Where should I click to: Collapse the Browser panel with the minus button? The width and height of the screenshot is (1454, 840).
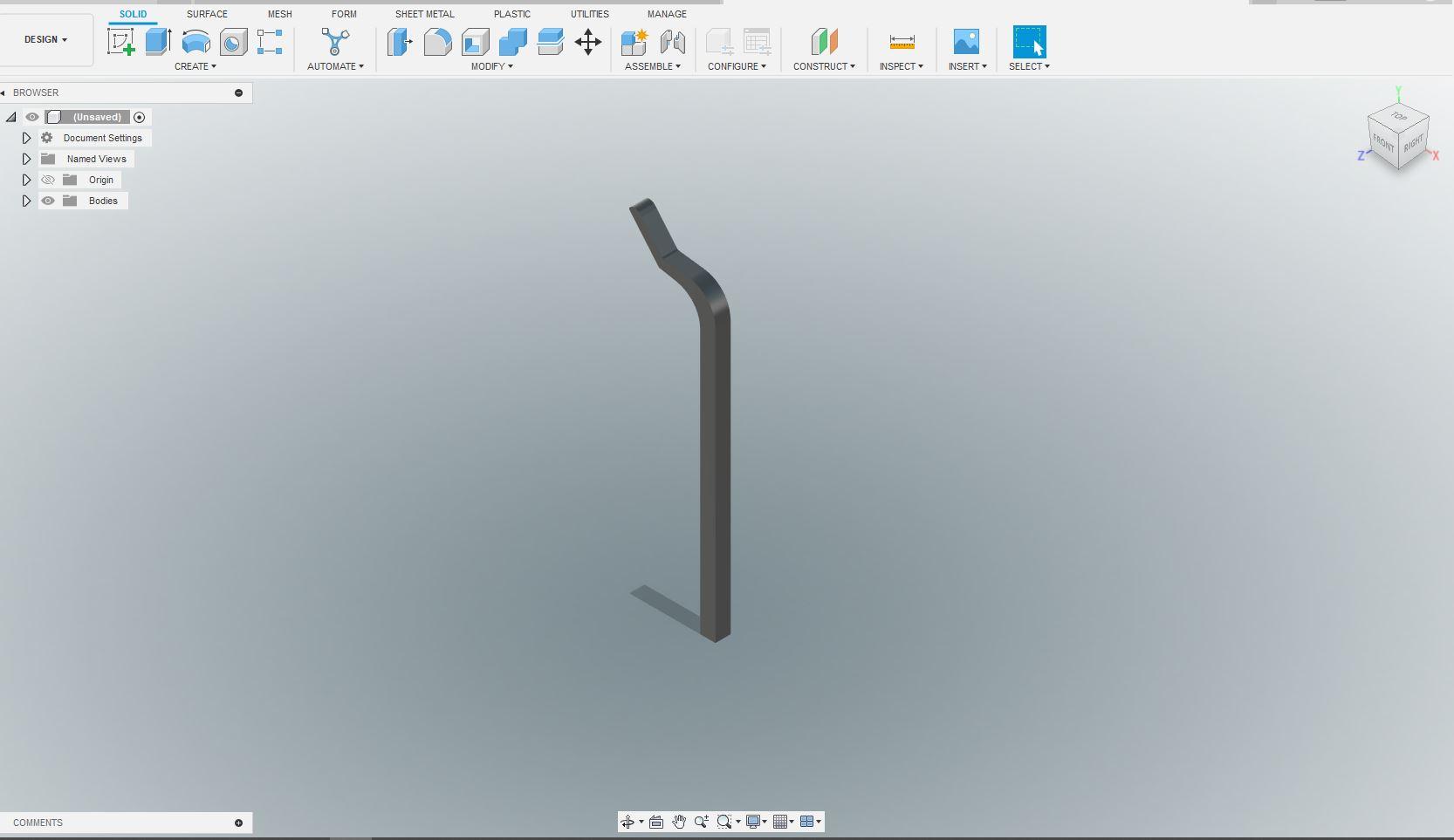pos(238,92)
